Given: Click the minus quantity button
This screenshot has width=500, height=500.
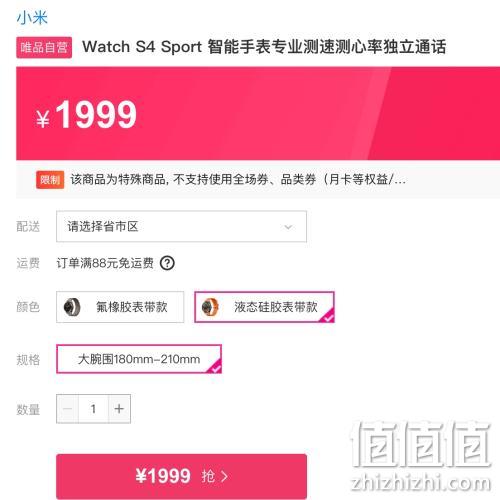Looking at the screenshot, I should [x=68, y=409].
